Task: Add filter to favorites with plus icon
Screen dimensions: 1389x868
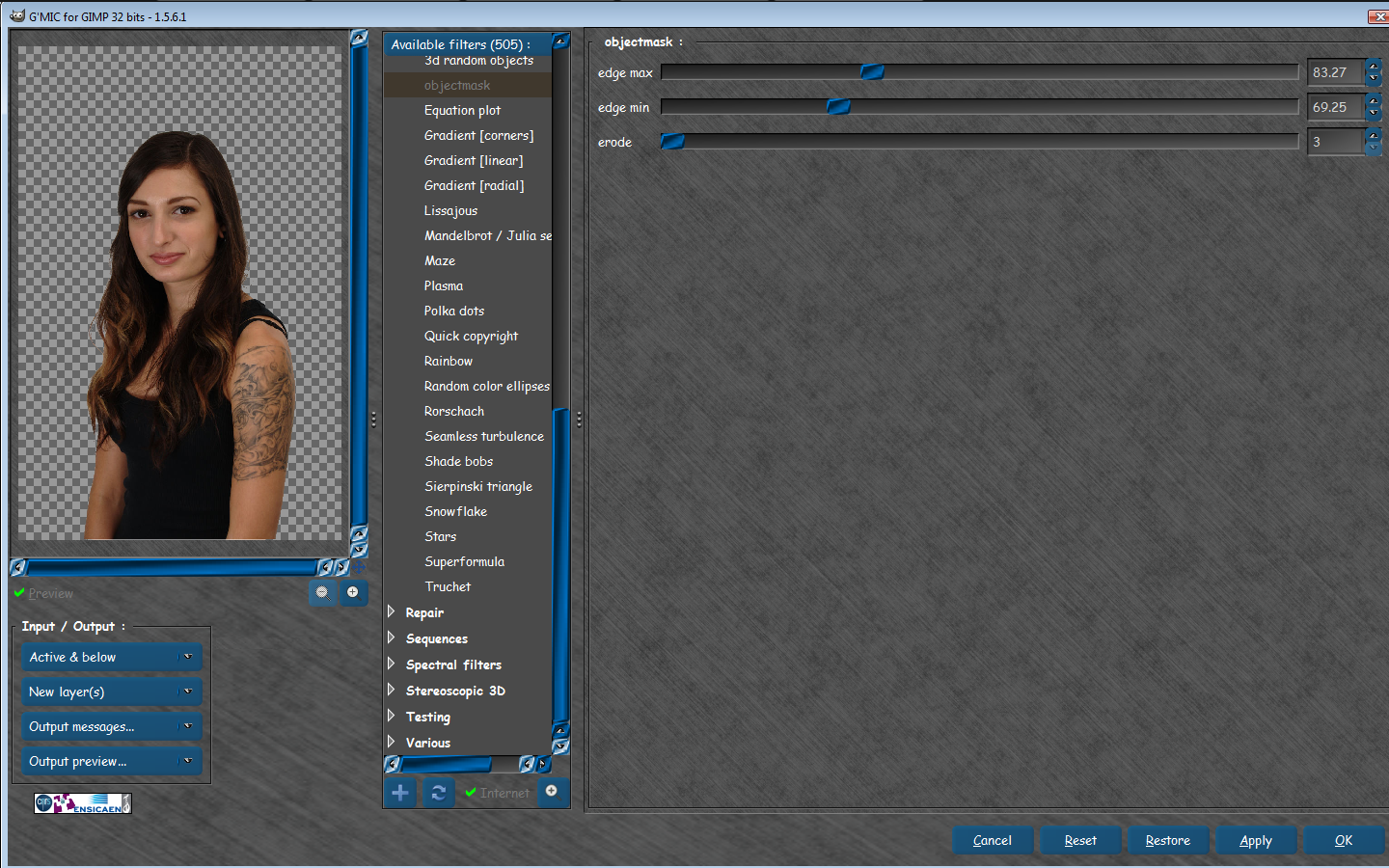Action: pyautogui.click(x=400, y=793)
